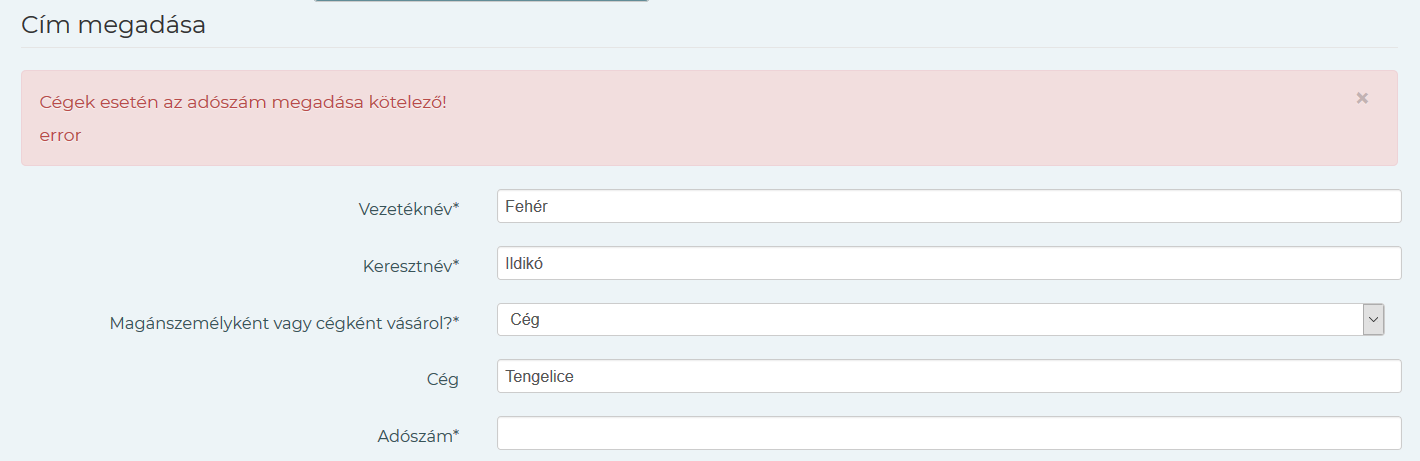Viewport: 1420px width, 461px height.
Task: Dismiss the red error alert
Action: click(x=1361, y=98)
